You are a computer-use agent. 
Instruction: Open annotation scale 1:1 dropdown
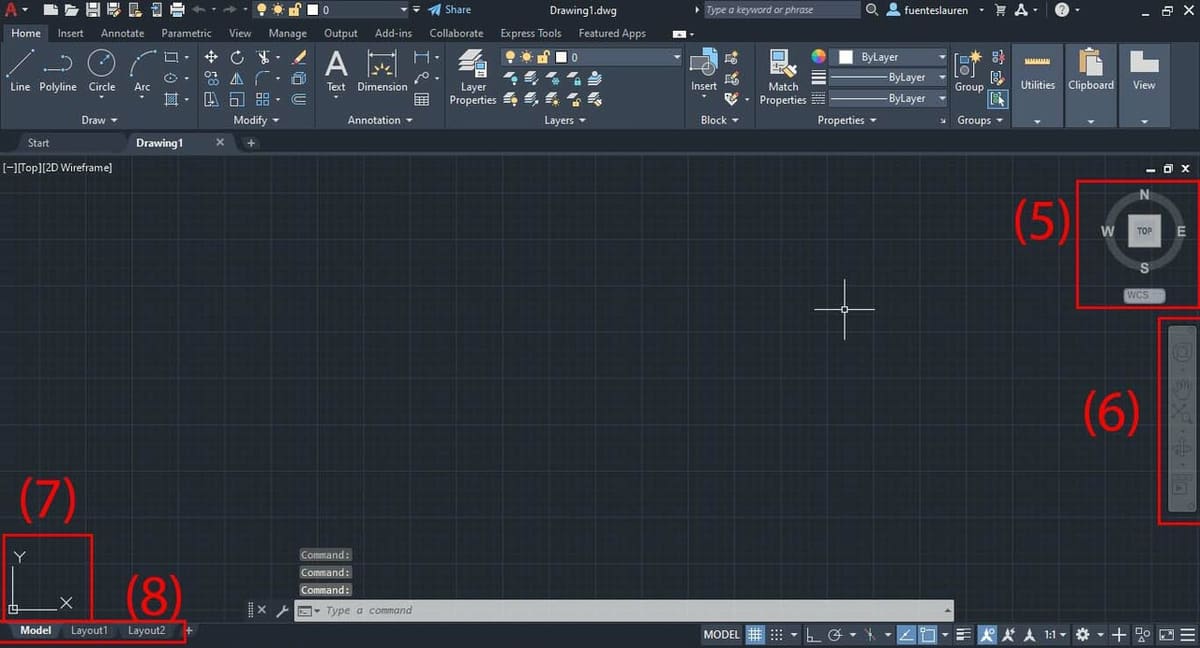1054,634
